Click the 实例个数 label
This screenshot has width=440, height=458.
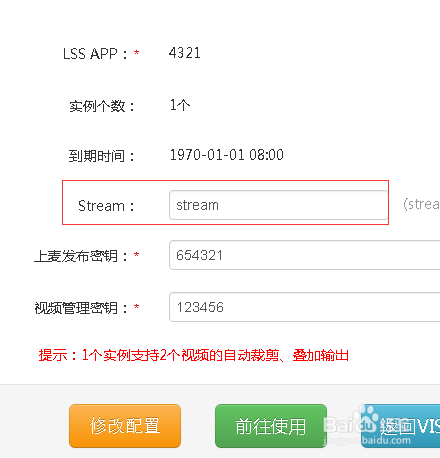(102, 106)
